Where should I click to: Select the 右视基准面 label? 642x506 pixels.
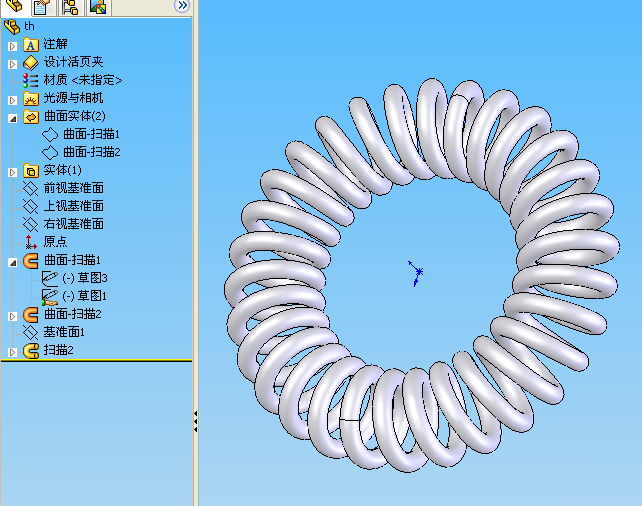pyautogui.click(x=74, y=224)
